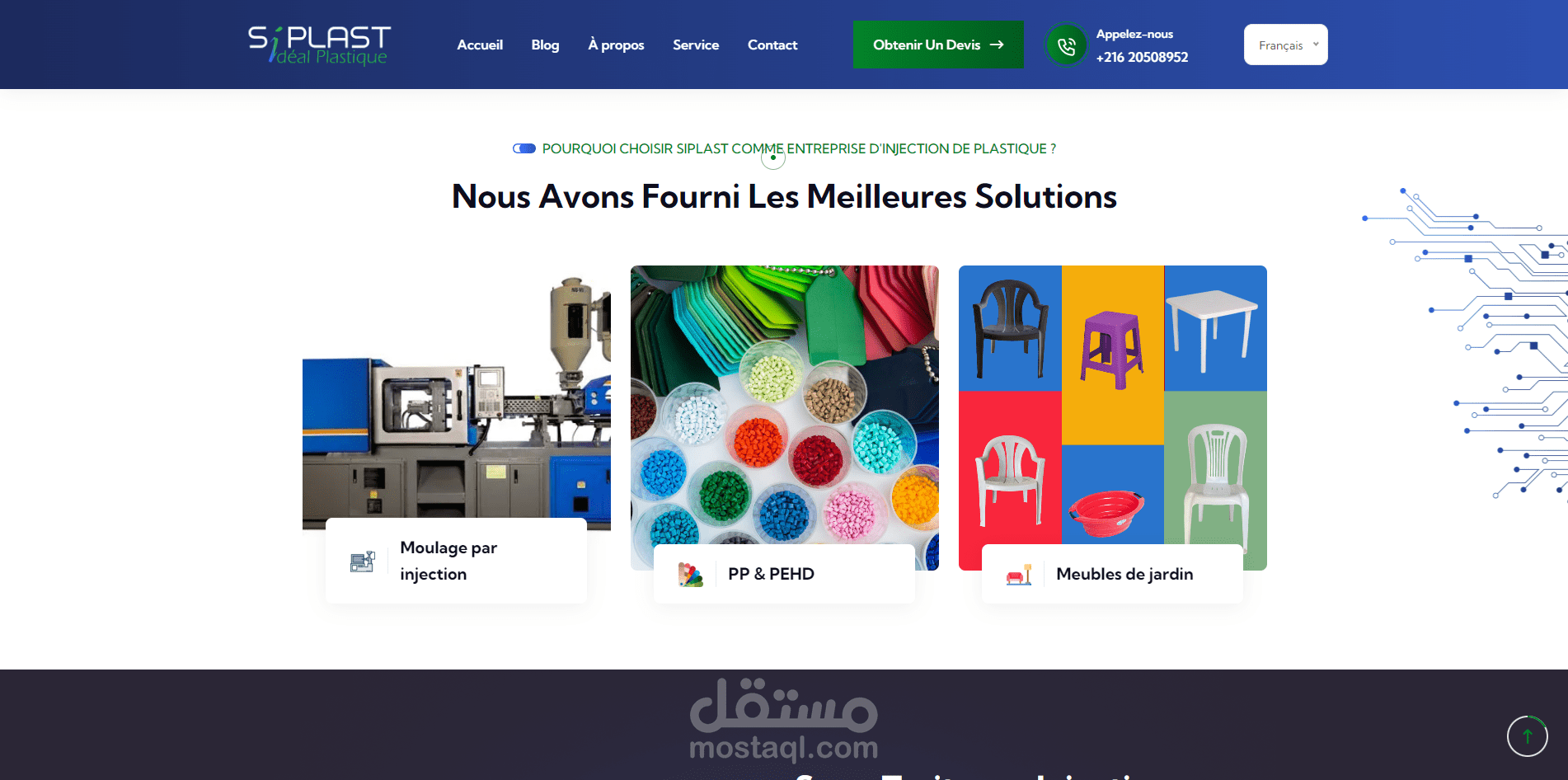
Task: Click the colorful plastic pellets image
Action: (785, 405)
